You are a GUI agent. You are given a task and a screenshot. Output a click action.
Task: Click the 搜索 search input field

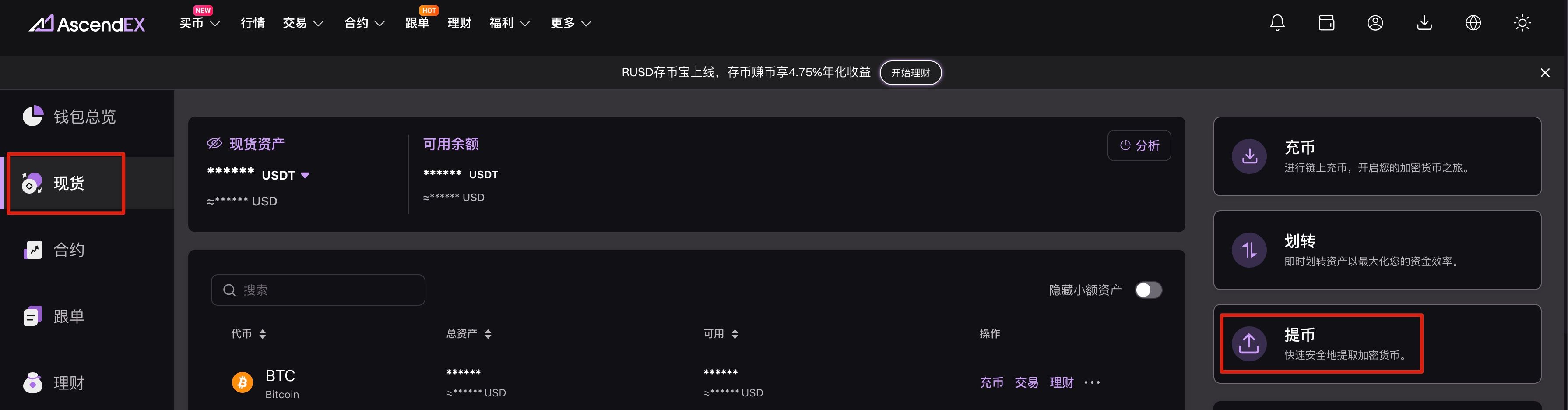click(x=318, y=290)
